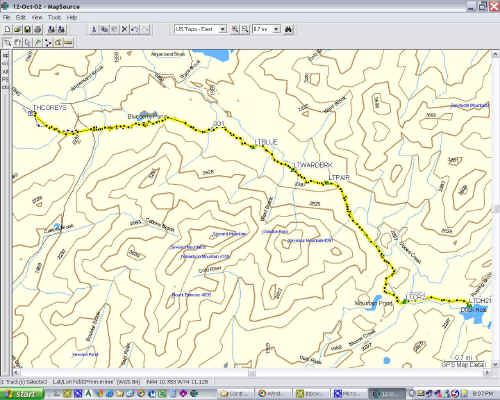Delete the selection with the X icon

[124, 29]
